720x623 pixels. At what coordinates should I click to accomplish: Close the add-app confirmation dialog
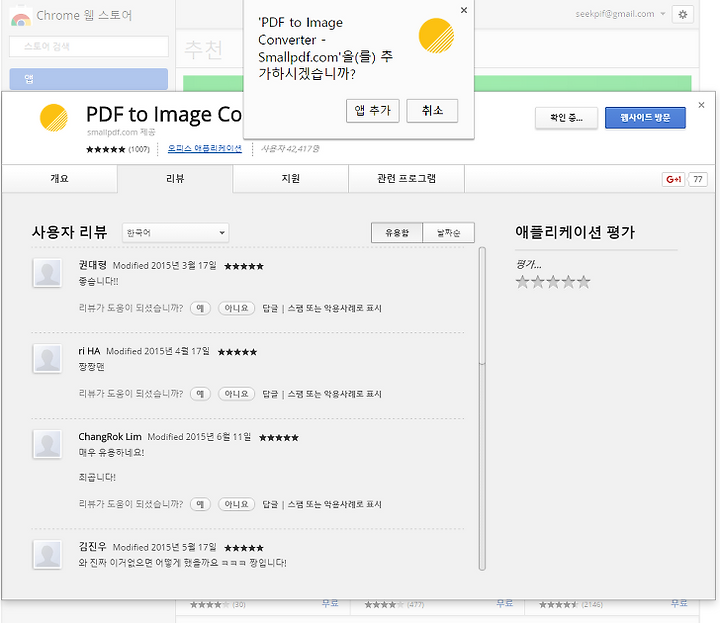464,10
